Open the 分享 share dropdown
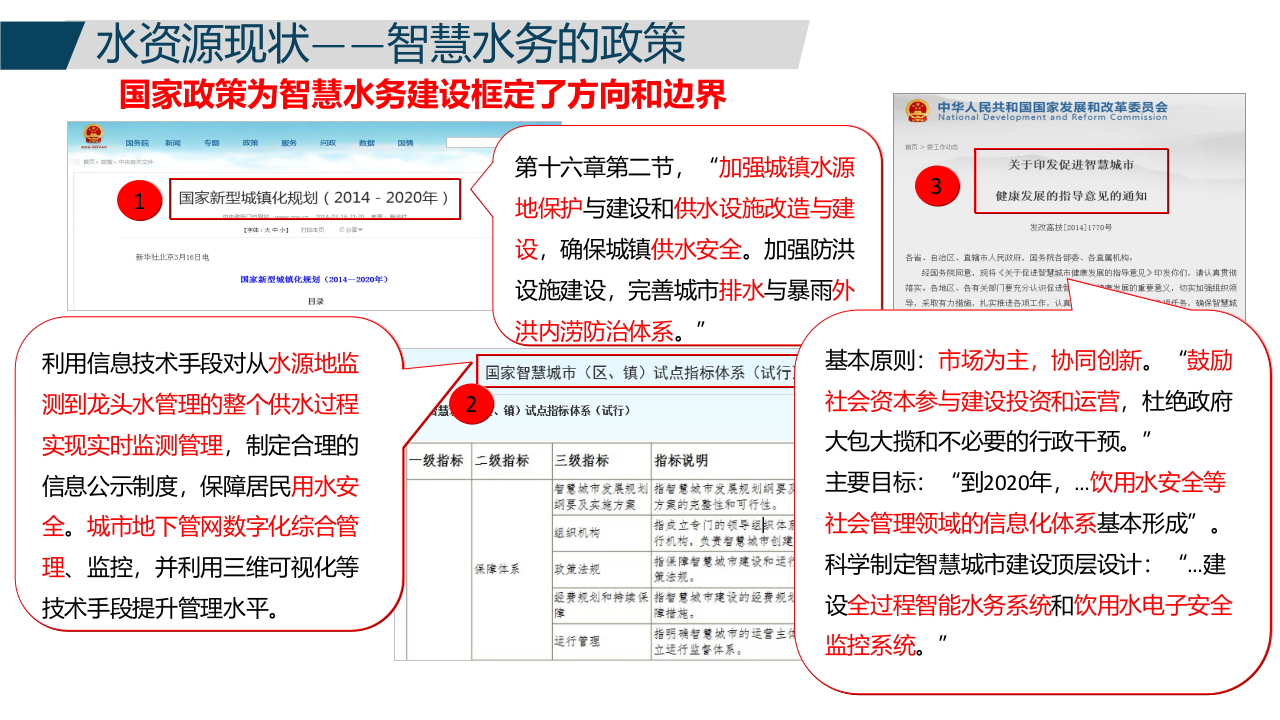Viewport: 1280px width, 720px height. click(x=352, y=229)
